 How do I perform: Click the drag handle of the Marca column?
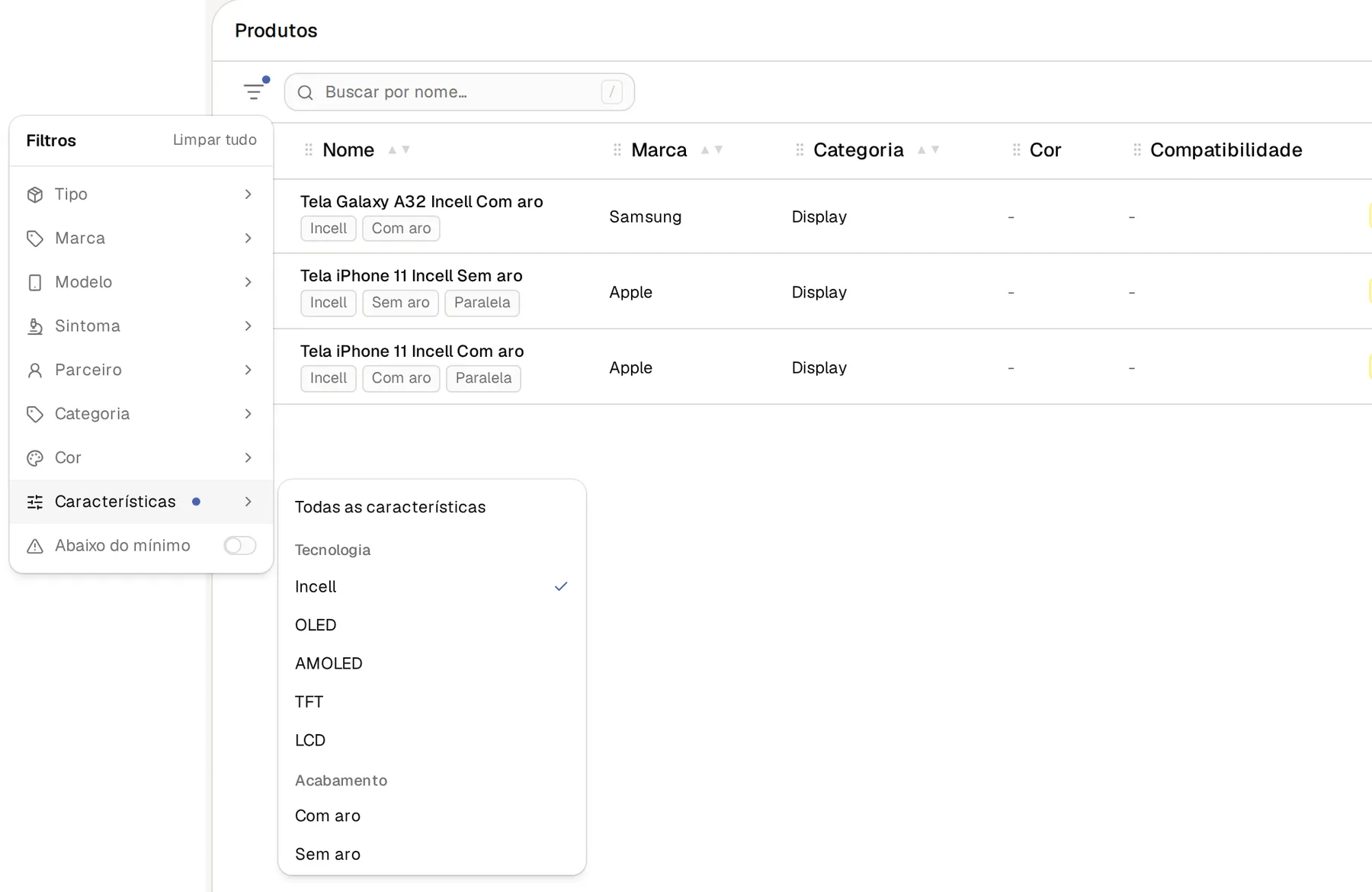click(617, 150)
